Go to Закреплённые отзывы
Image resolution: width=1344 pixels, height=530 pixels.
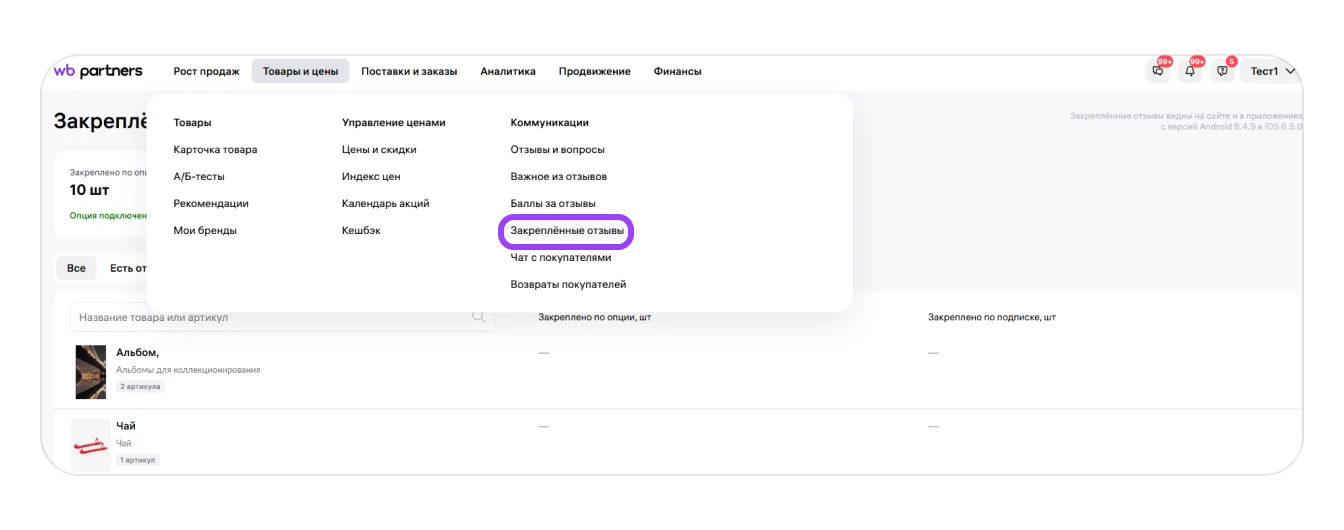pyautogui.click(x=567, y=231)
